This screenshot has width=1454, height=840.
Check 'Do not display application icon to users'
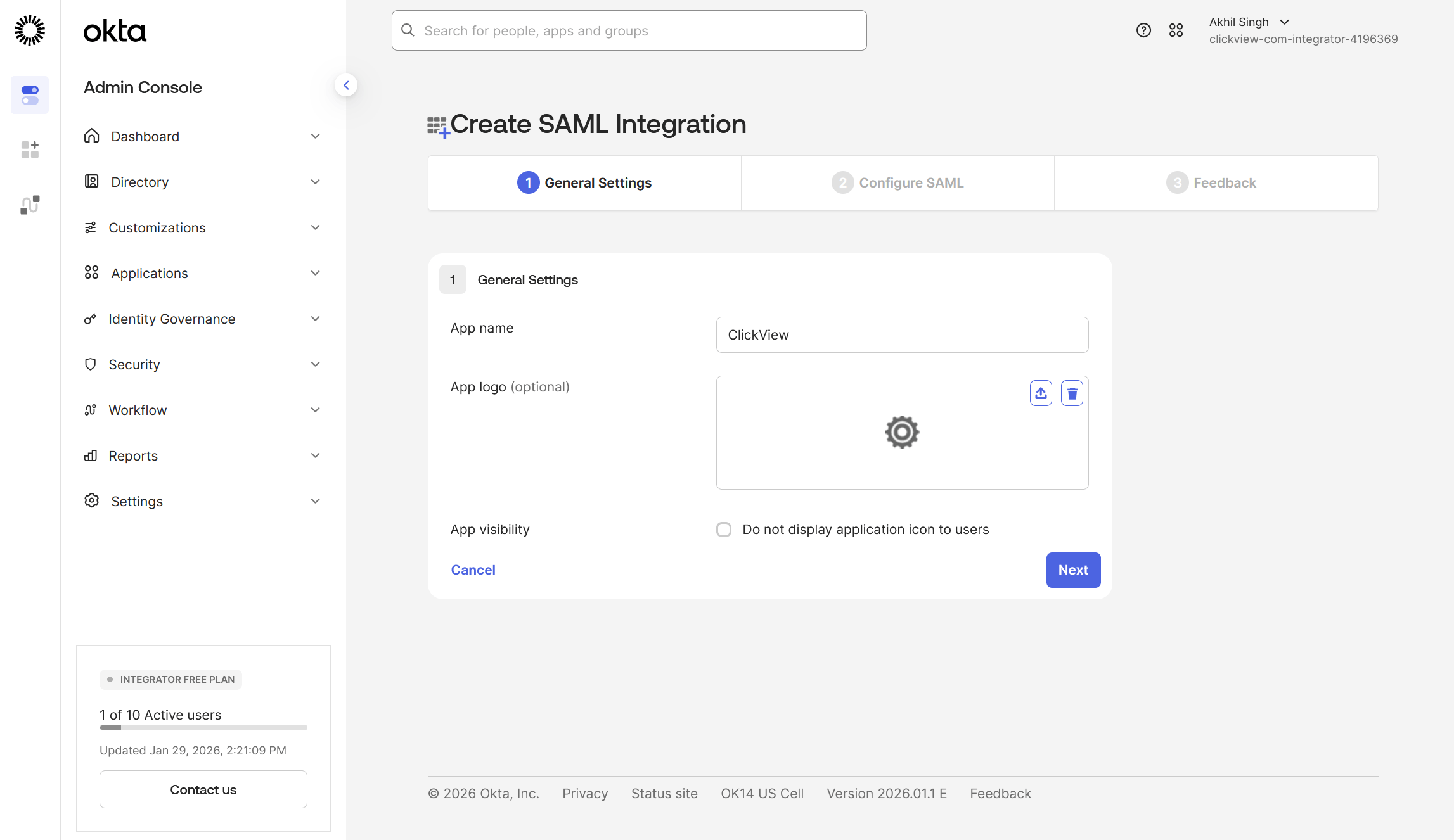coord(724,530)
